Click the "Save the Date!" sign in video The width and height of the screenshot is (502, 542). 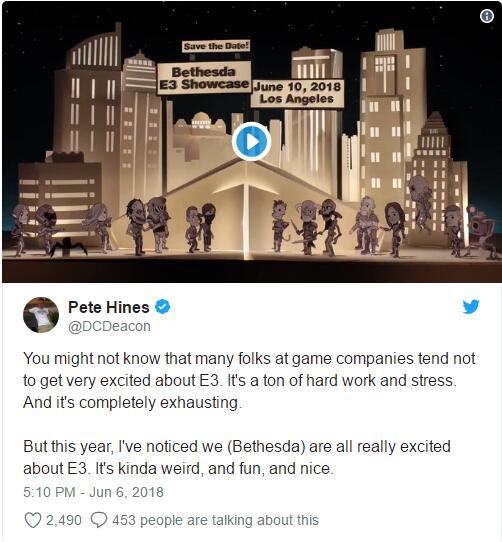216,46
